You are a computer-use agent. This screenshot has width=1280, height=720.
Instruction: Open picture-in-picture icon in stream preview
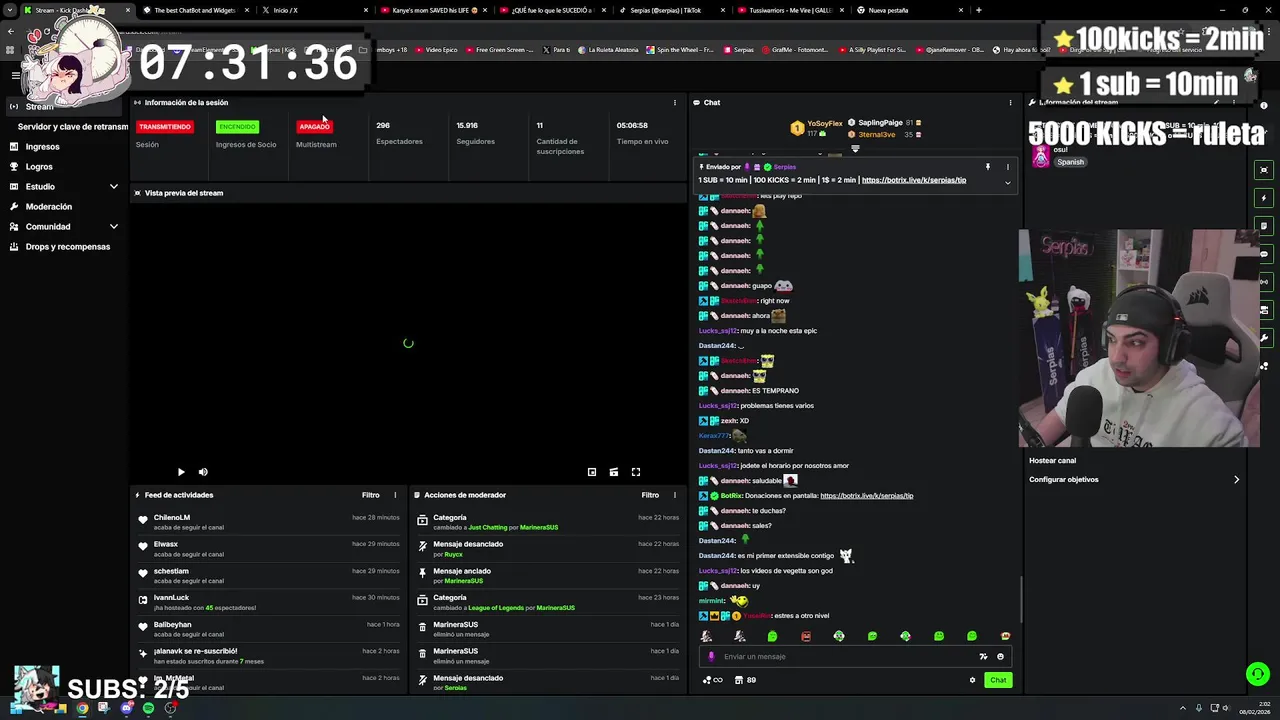click(592, 472)
